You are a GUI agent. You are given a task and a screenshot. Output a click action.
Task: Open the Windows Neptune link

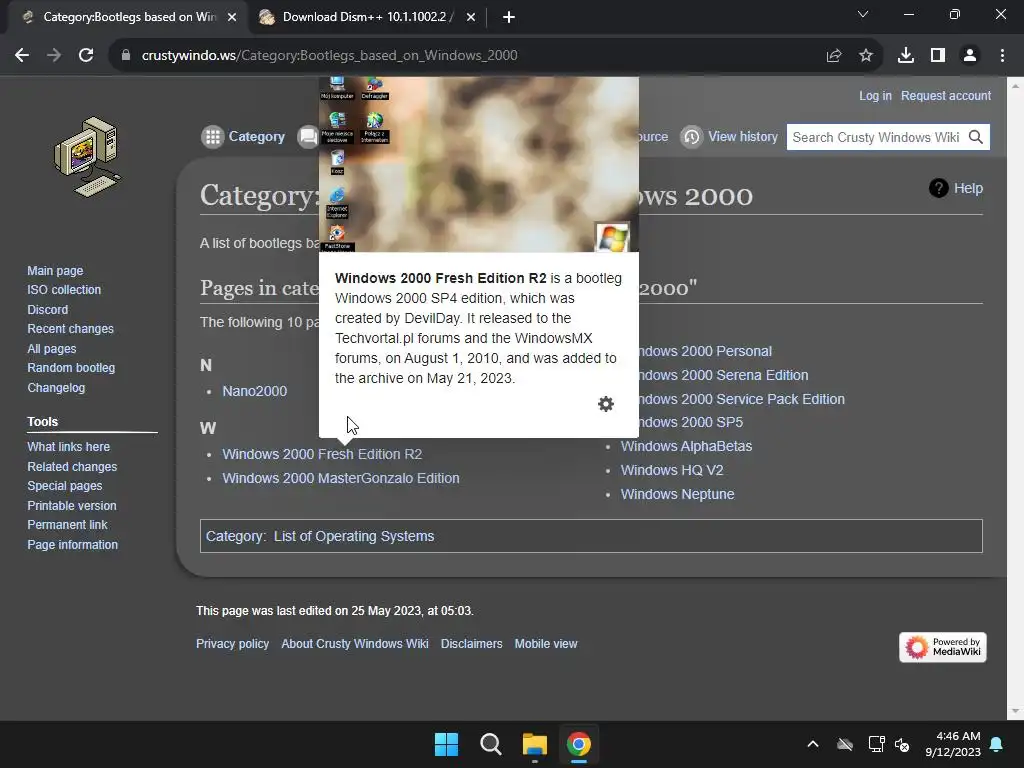677,494
